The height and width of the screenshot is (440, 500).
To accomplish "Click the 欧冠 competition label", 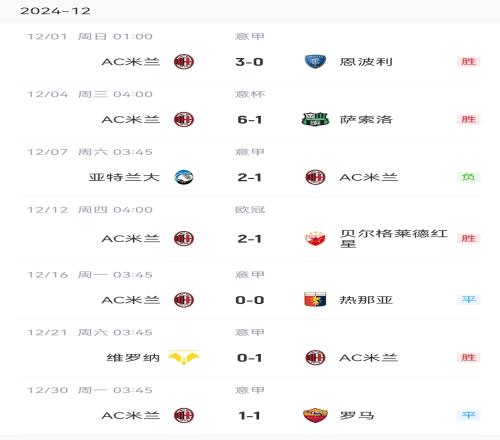I will (250, 210).
